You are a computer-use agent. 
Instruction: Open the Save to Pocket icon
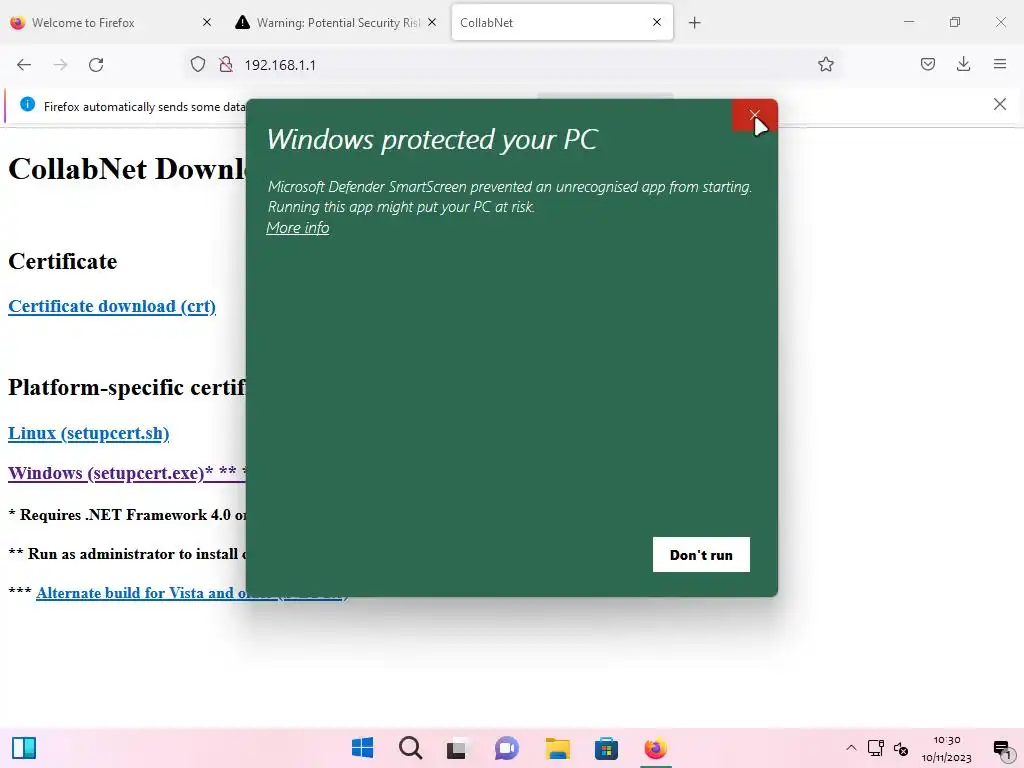pyautogui.click(x=927, y=64)
